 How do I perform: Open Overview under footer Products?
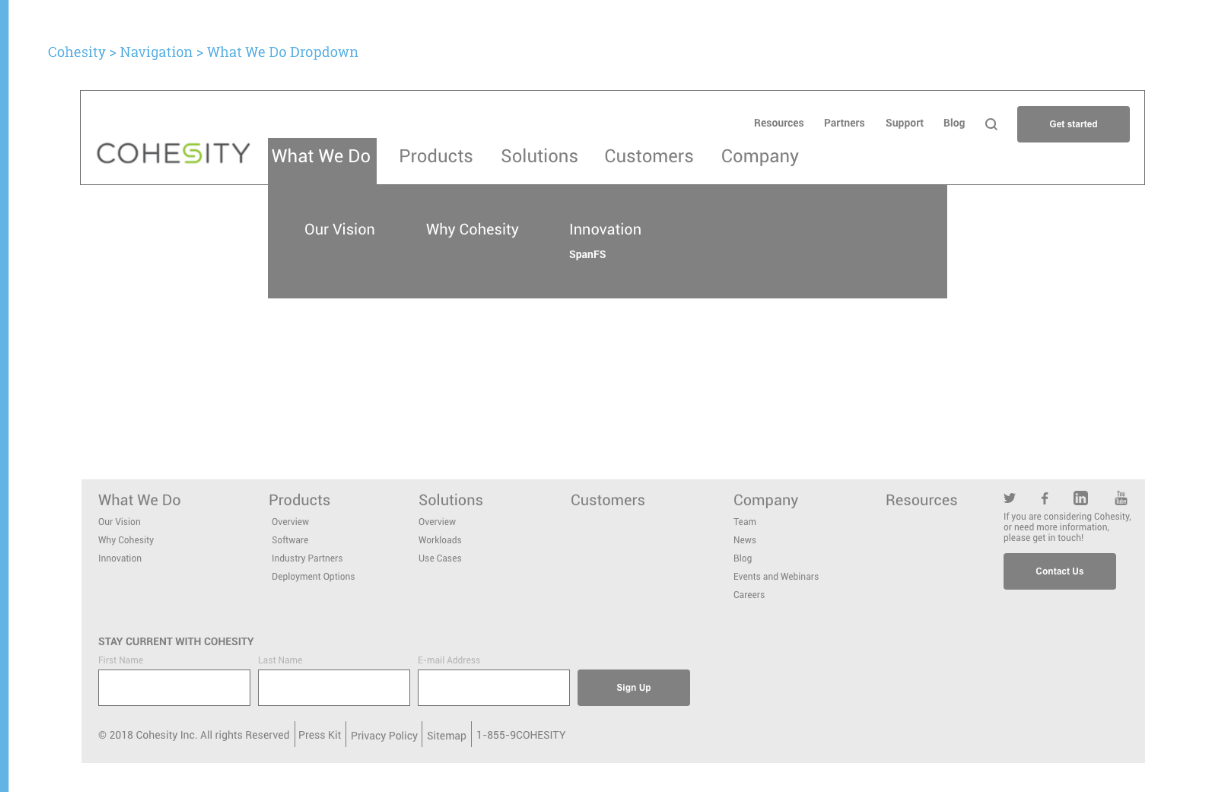[290, 522]
